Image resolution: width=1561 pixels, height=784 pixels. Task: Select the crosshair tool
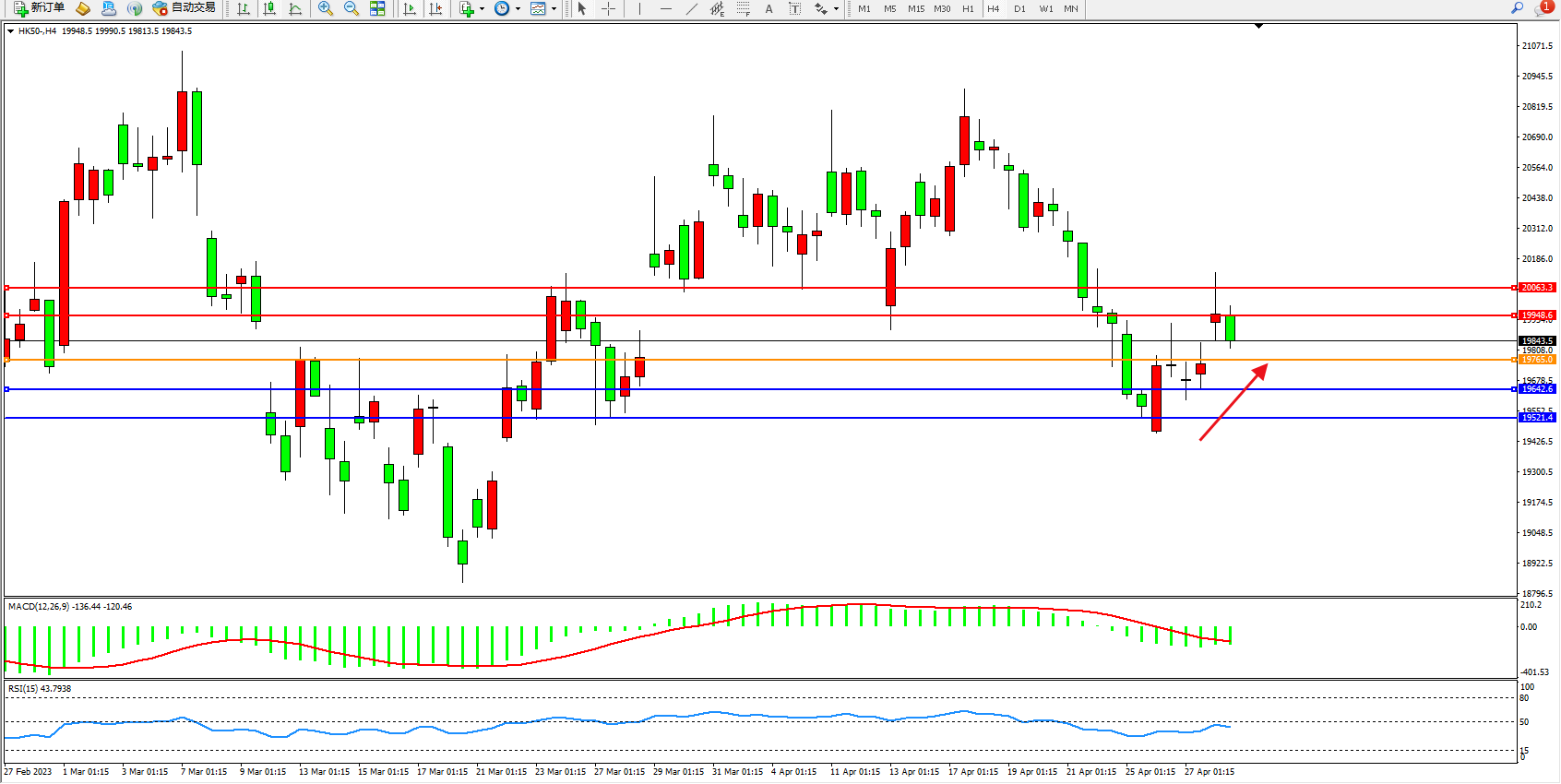pos(609,8)
